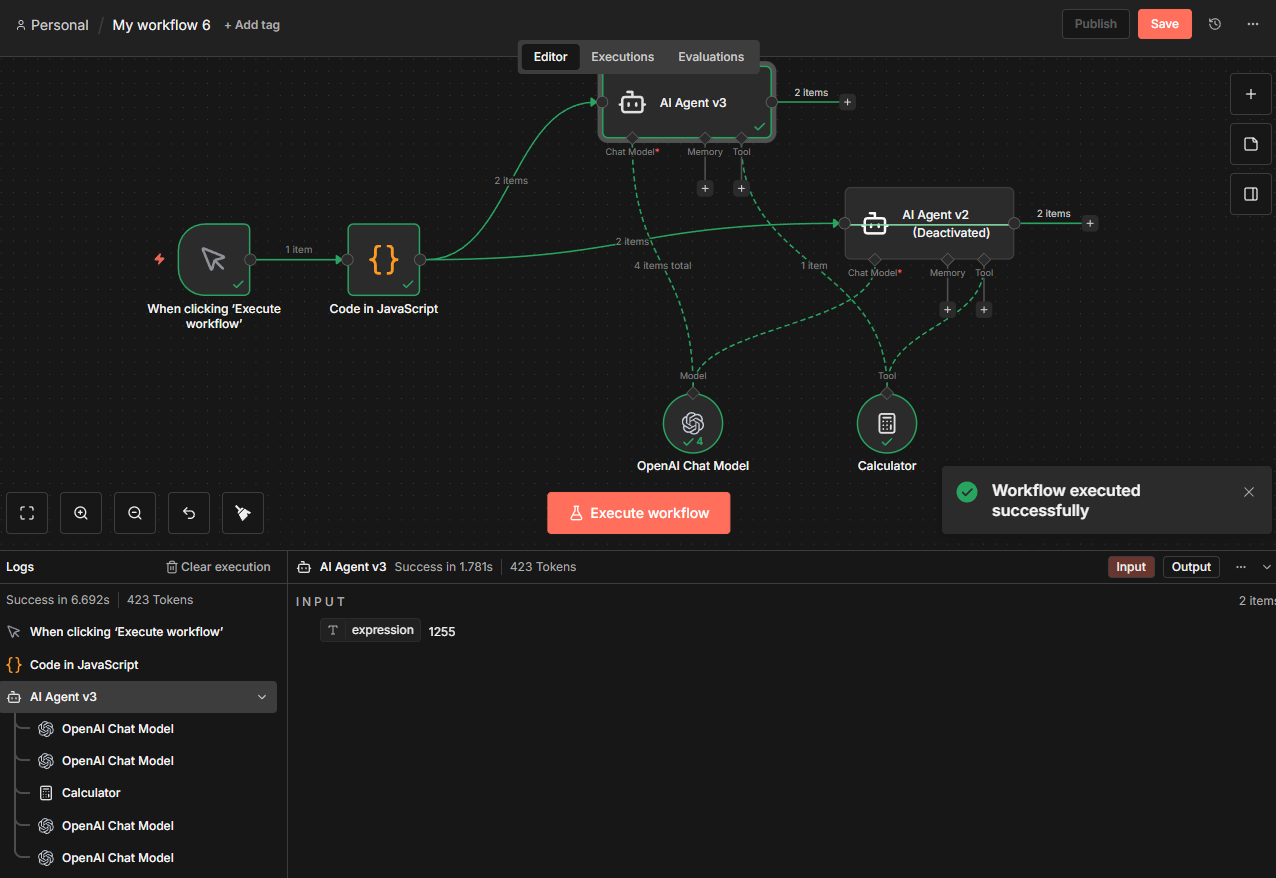Open the Executions tab

click(x=622, y=57)
